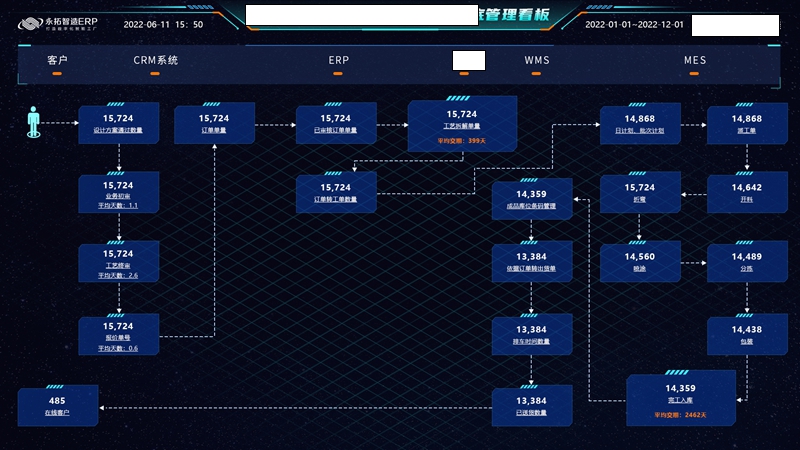Click the orange marker beneath ERP
Image resolution: width=800 pixels, height=450 pixels.
[339, 73]
